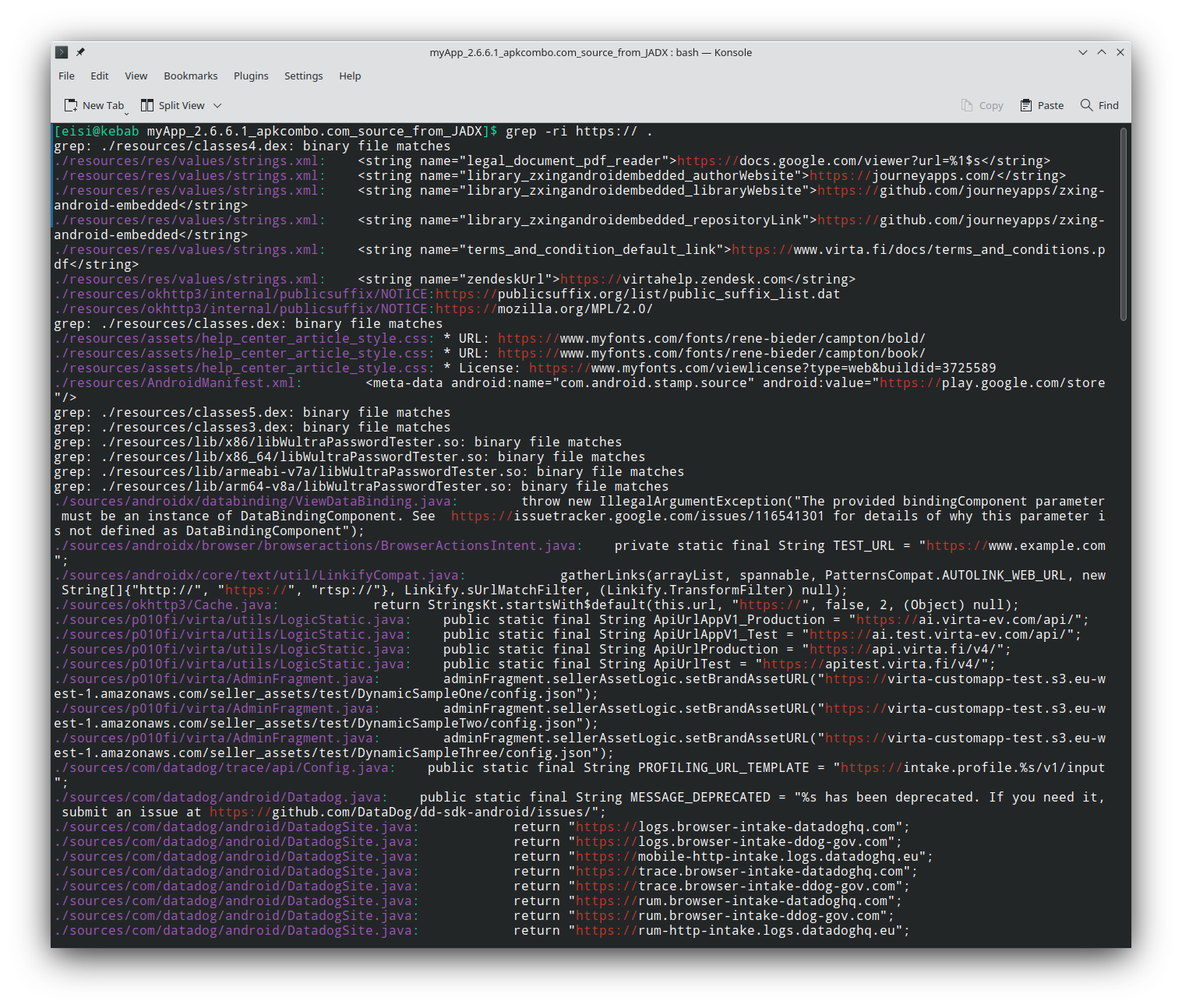Click the New Tab icon in toolbar
This screenshot has width=1182, height=1008.
71,105
